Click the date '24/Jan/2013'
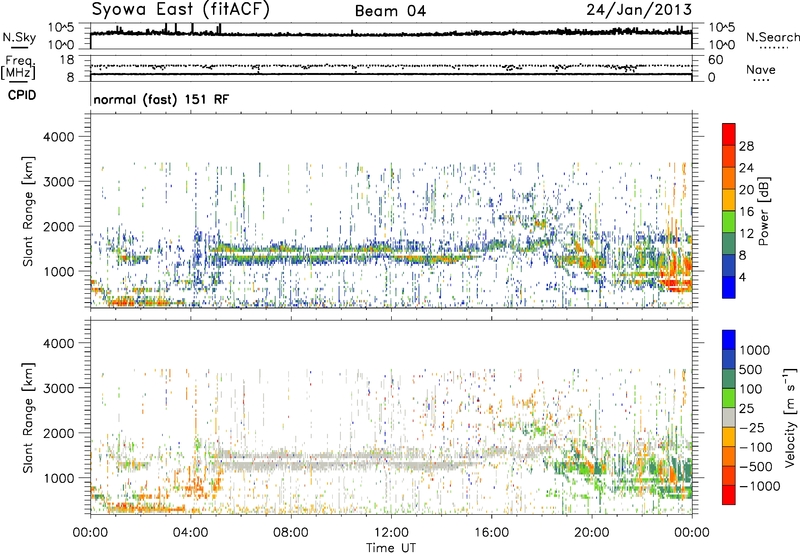The image size is (800, 554). (x=639, y=9)
